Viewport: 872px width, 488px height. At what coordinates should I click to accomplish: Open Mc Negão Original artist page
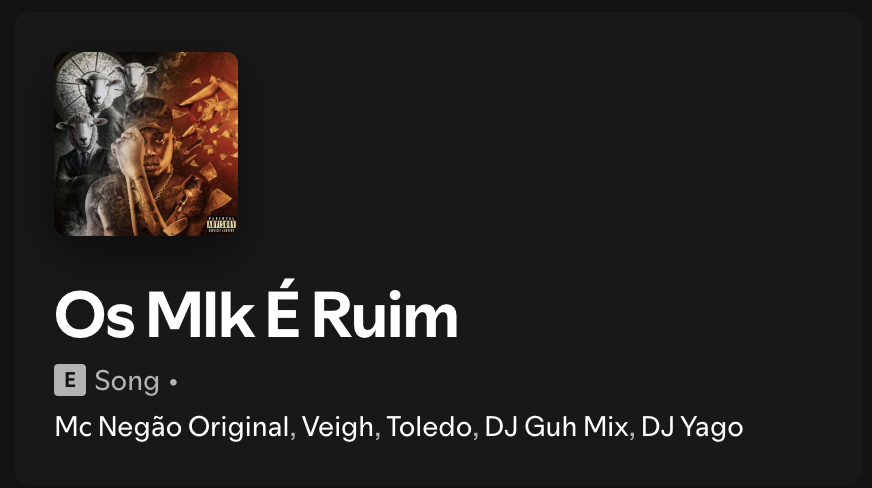(x=172, y=427)
